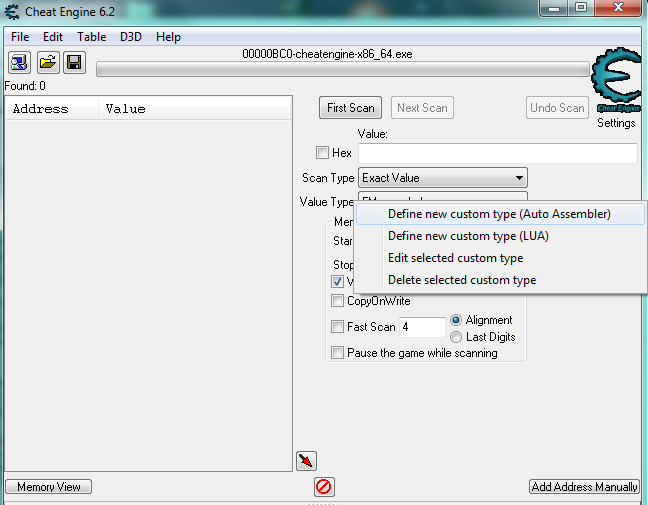Click the First Scan button
648x505 pixels.
click(350, 108)
